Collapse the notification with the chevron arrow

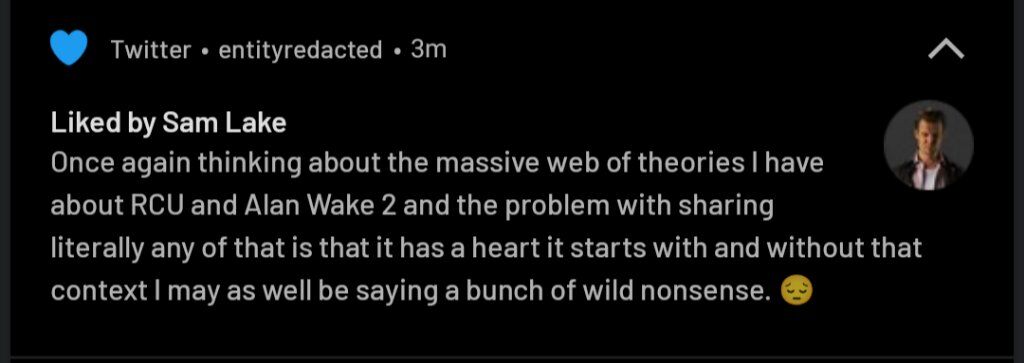946,50
